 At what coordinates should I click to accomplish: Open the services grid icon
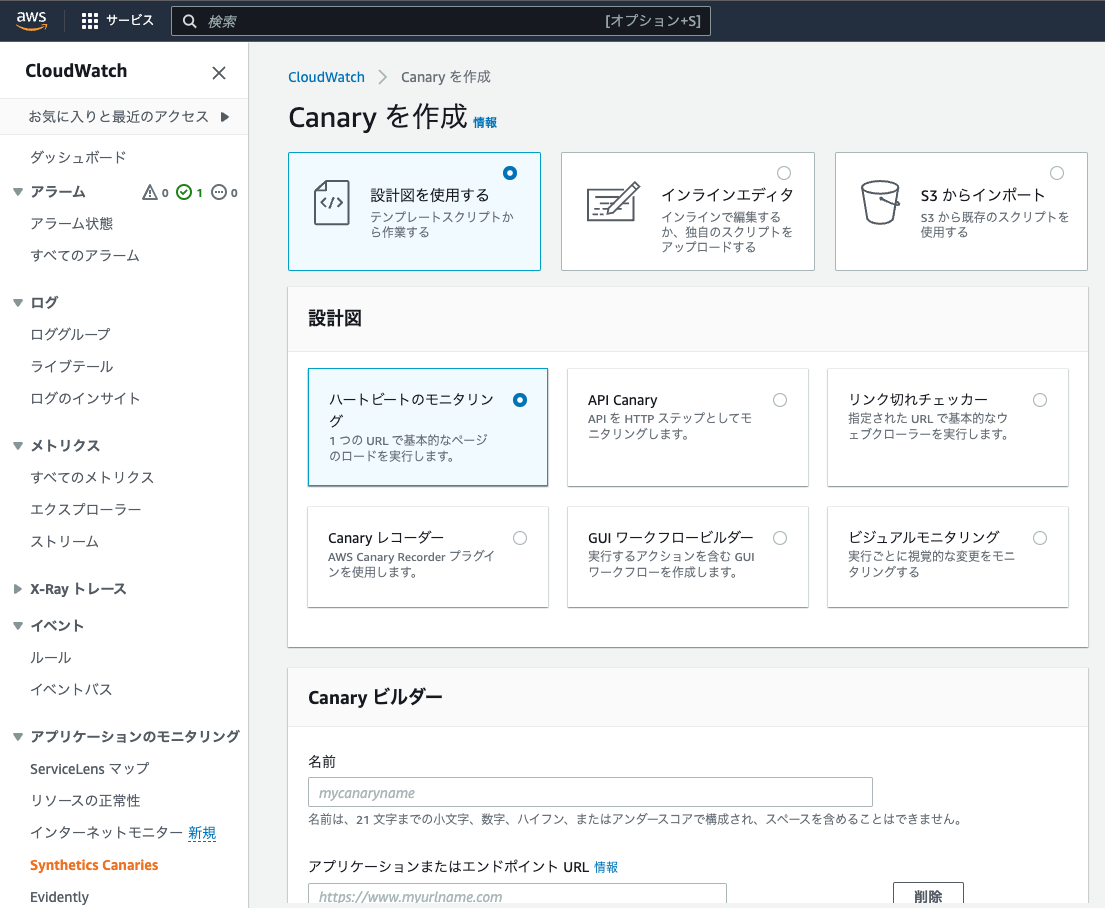pos(89,21)
